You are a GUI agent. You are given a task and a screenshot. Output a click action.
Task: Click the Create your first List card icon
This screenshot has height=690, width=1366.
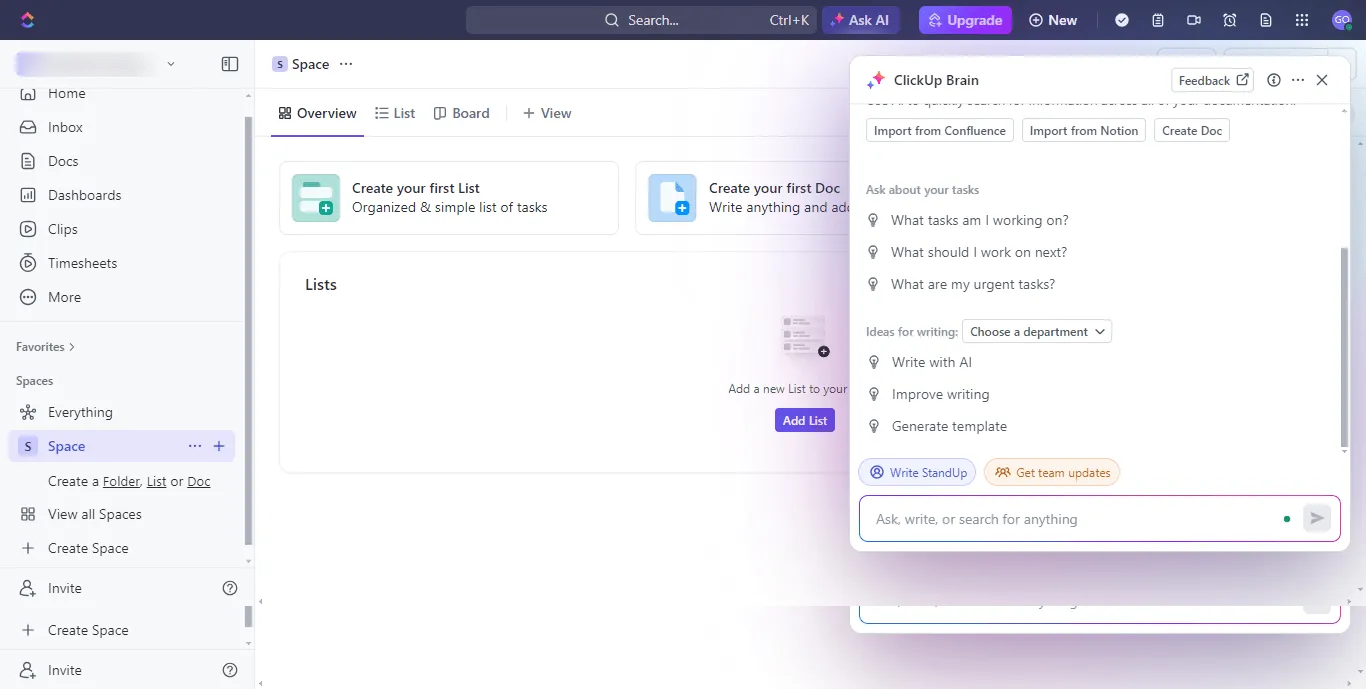(x=316, y=198)
